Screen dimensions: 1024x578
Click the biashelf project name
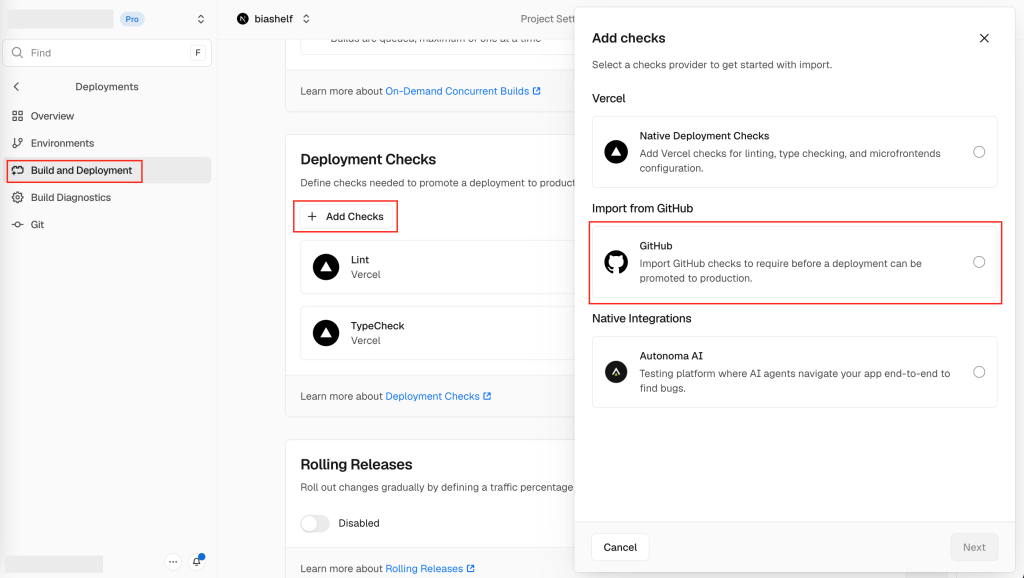(274, 19)
